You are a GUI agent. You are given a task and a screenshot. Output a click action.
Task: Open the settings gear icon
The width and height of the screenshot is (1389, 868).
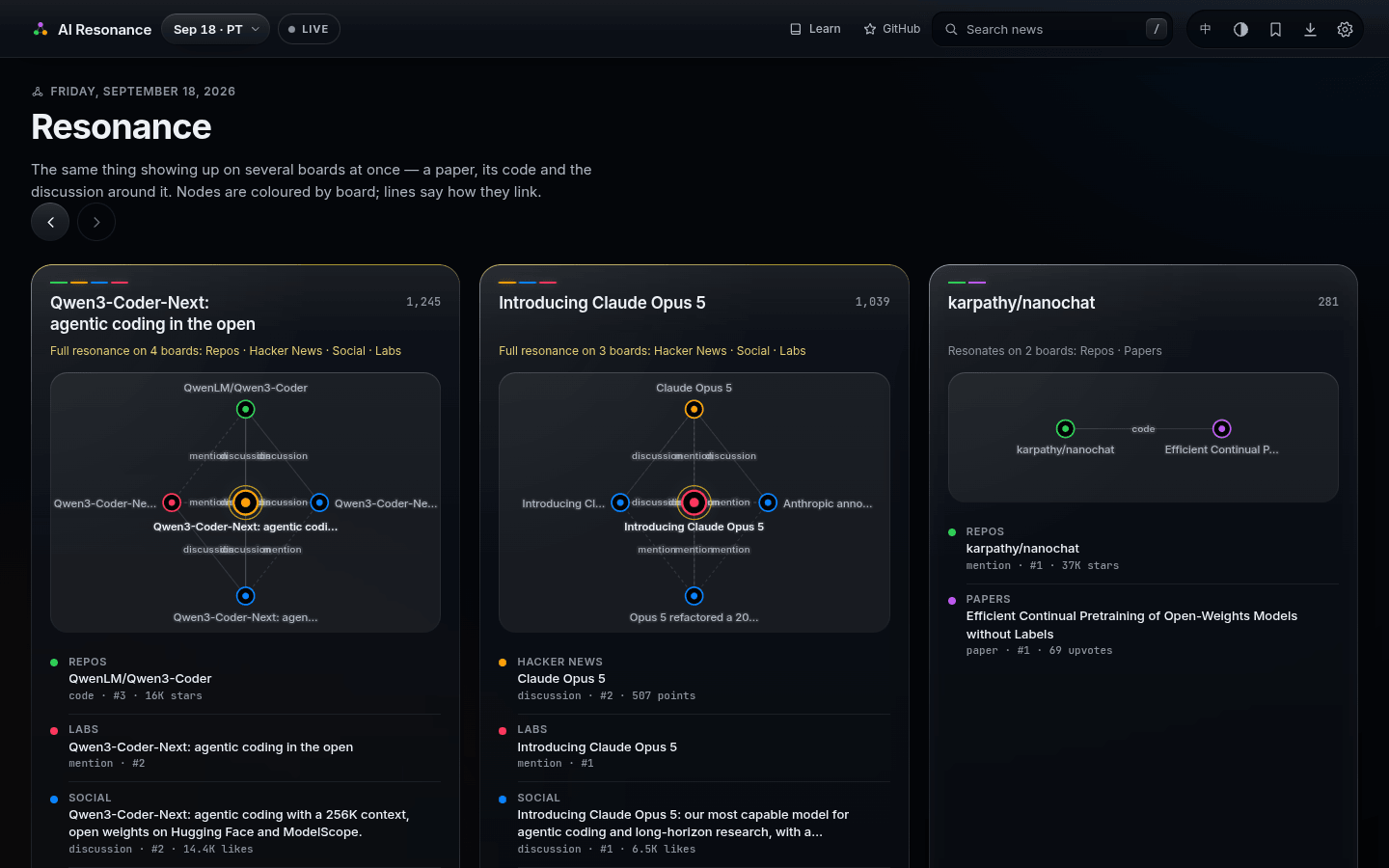1345,29
